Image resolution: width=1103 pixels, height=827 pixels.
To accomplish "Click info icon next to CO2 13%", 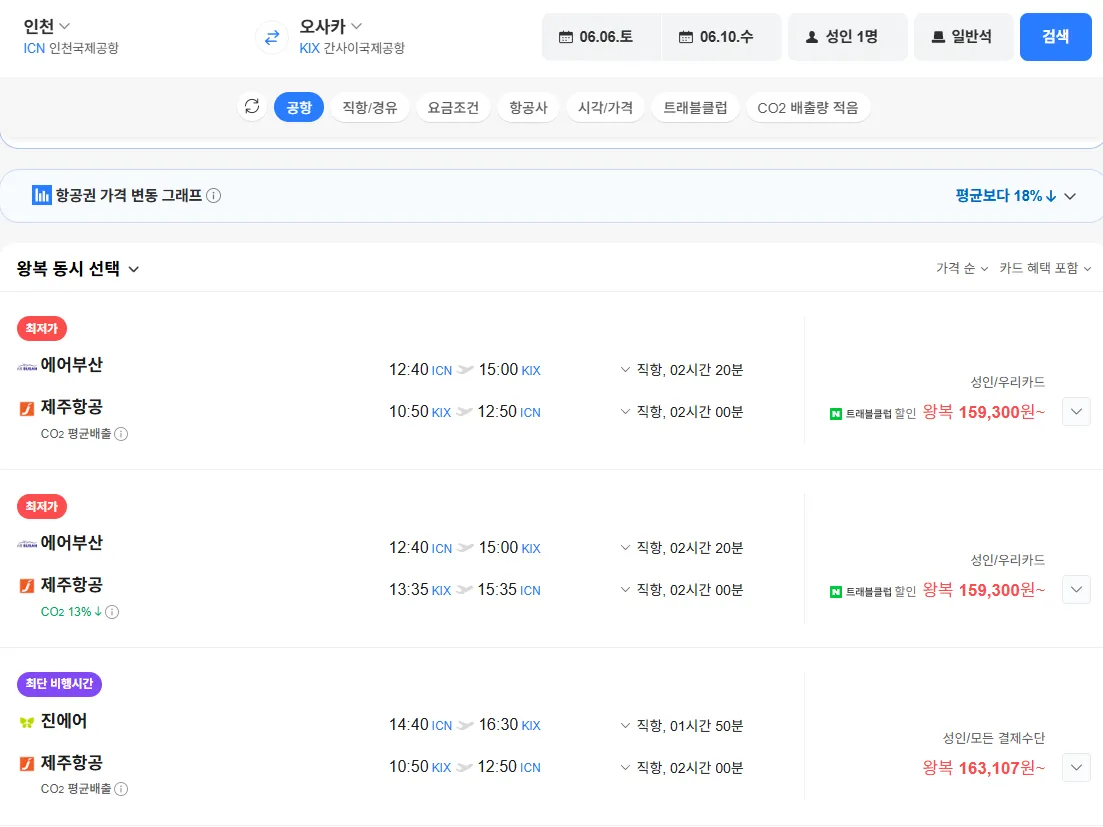I will (112, 612).
